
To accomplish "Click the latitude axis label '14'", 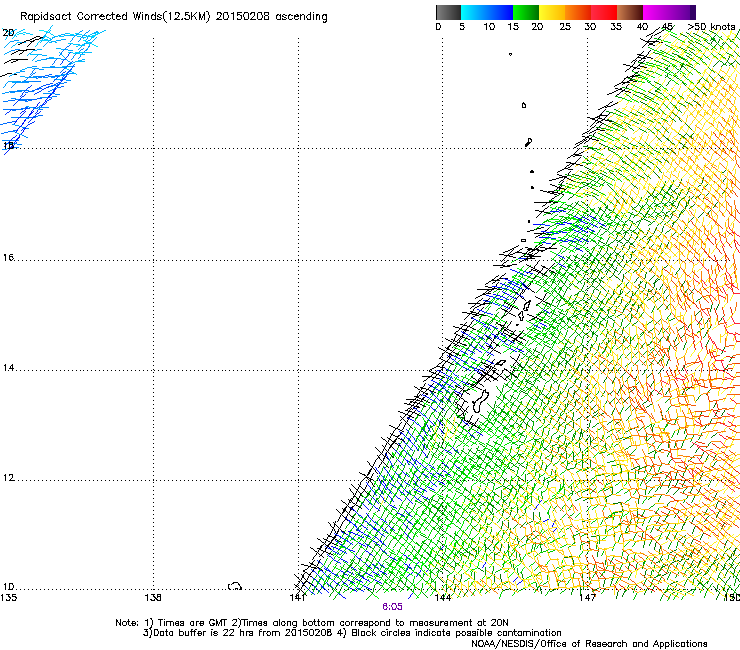I will coord(8,367).
